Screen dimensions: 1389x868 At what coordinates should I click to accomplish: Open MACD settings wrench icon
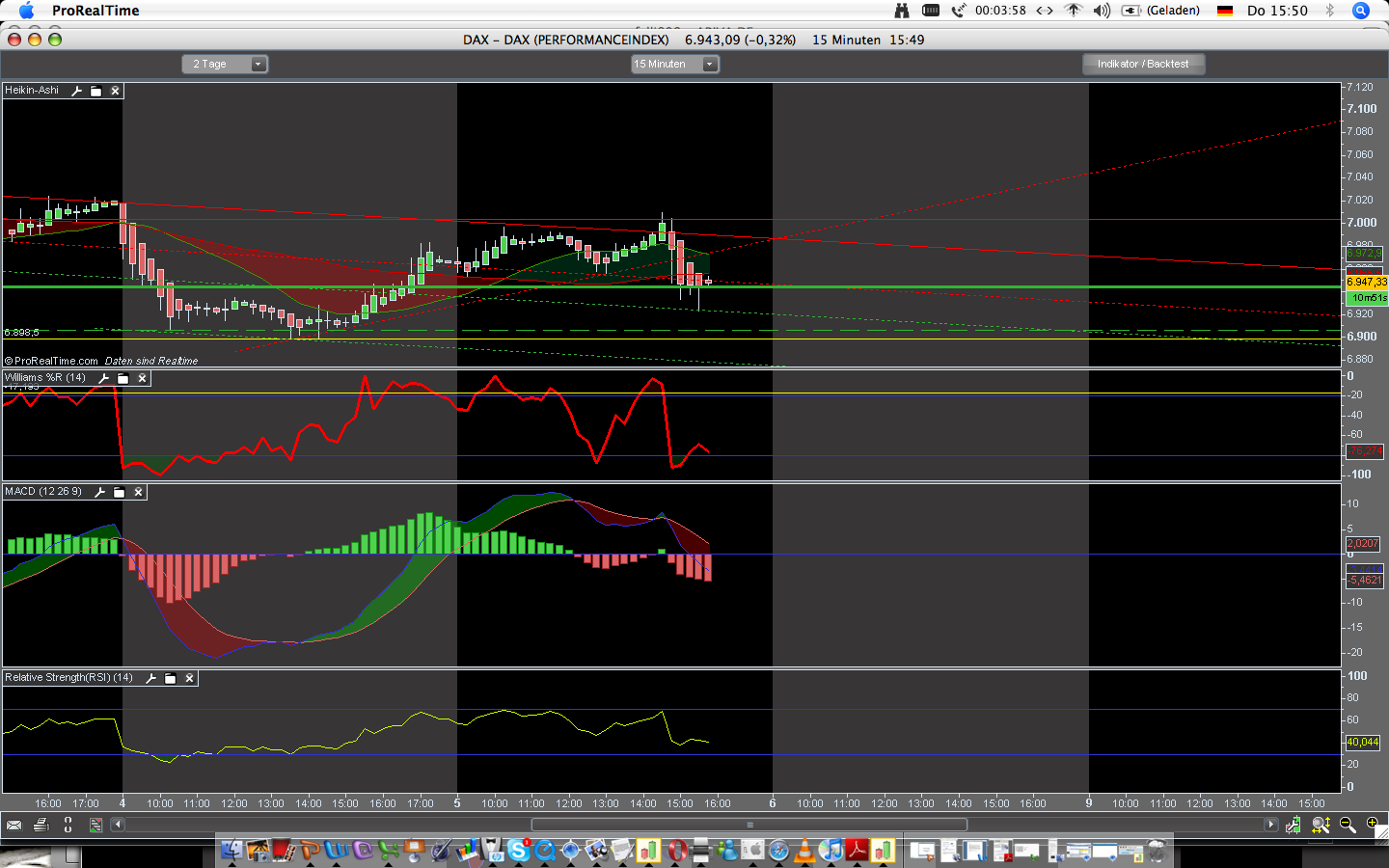pos(99,492)
